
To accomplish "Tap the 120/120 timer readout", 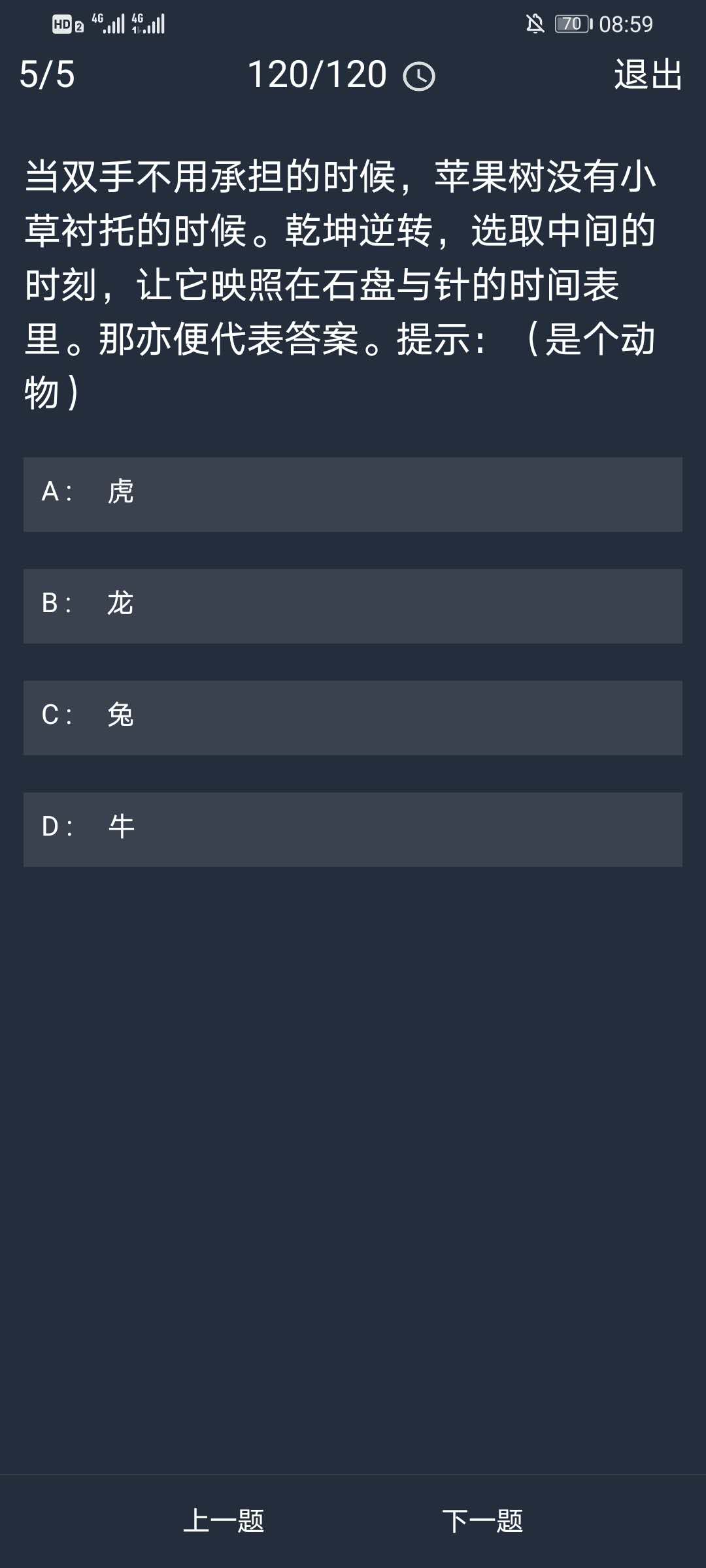I will tap(318, 74).
